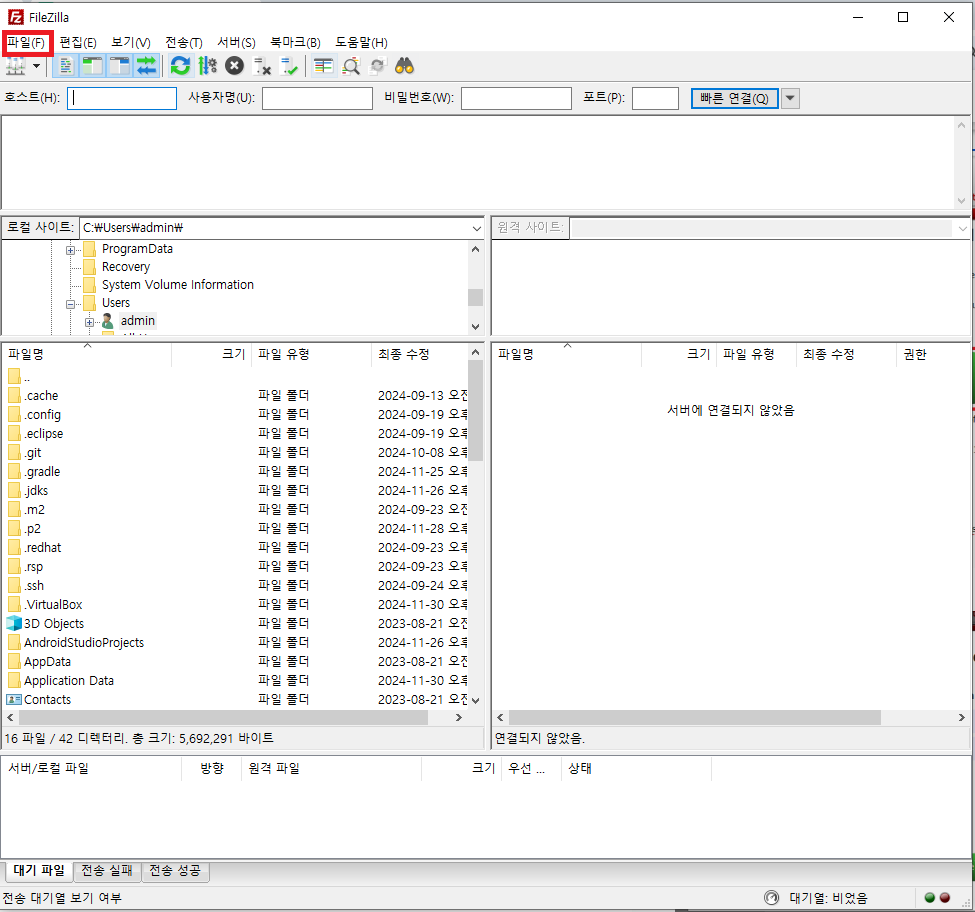Select the Application Data folder row
The width and height of the screenshot is (975, 912).
[236, 681]
